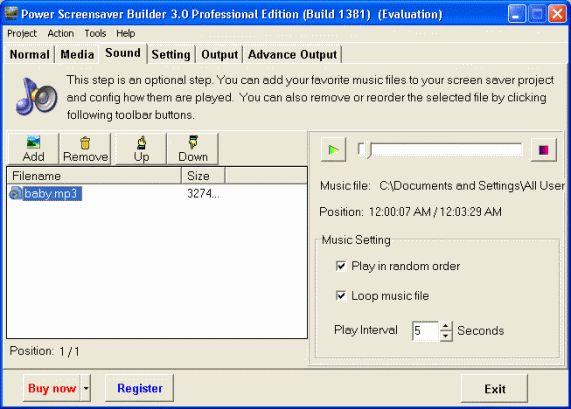Toggle Loop music file checkbox
Viewport: 571px width, 409px height.
pos(341,296)
